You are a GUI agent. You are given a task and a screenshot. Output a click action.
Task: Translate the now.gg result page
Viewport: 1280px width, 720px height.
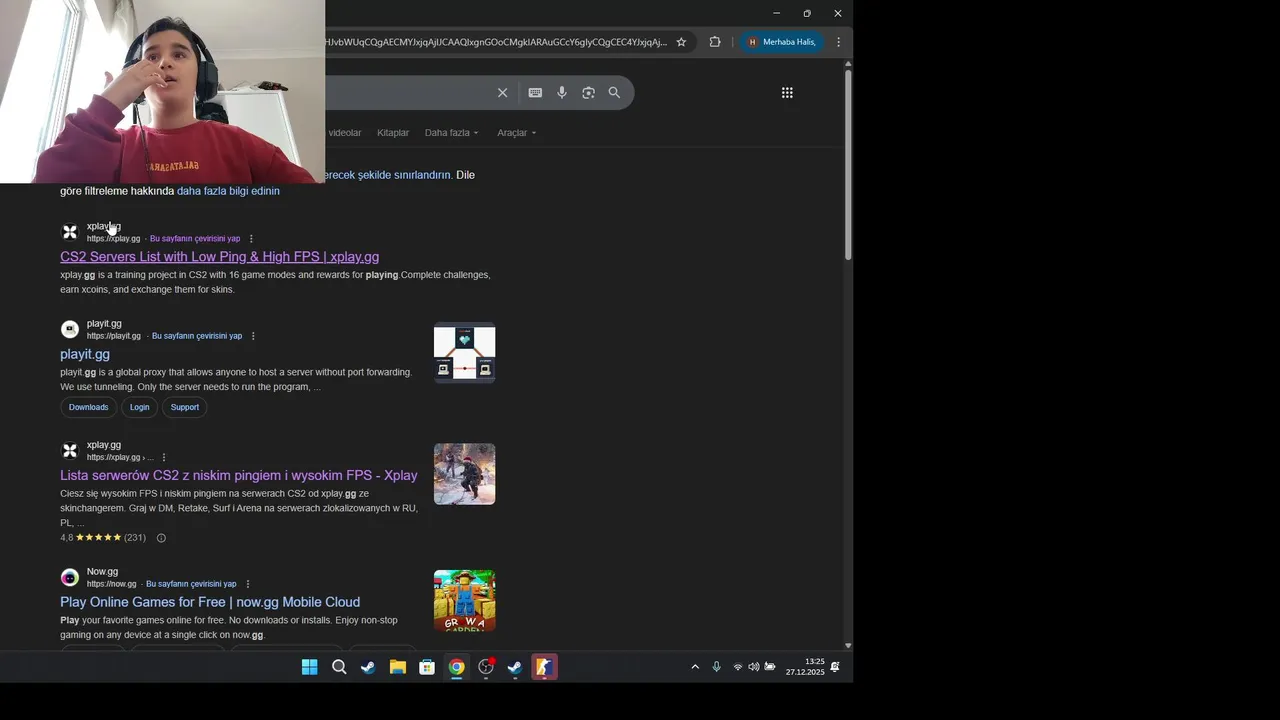[191, 584]
